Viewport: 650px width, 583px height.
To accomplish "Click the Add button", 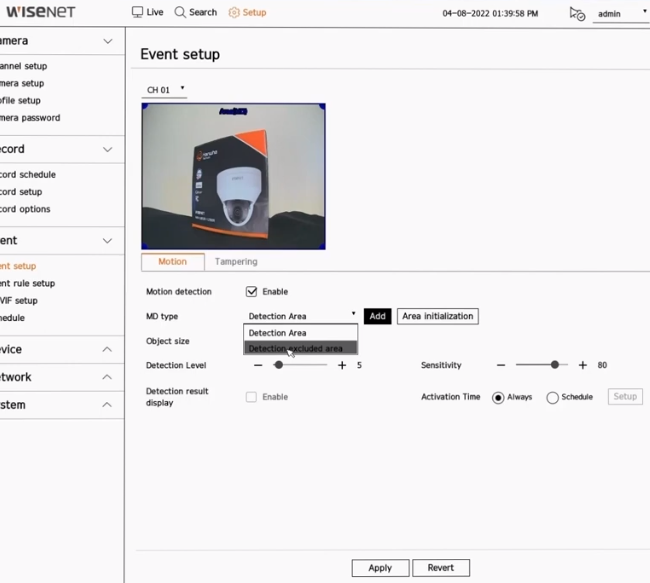I will pyautogui.click(x=377, y=316).
